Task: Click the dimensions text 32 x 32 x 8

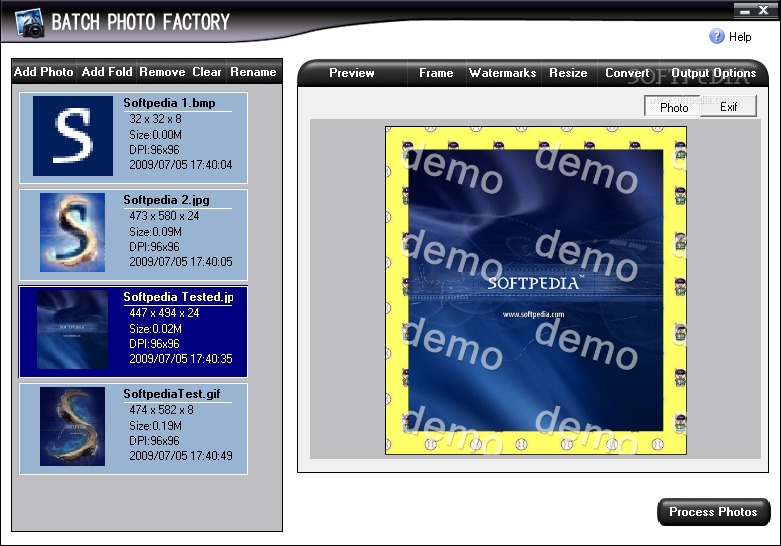Action: [155, 119]
